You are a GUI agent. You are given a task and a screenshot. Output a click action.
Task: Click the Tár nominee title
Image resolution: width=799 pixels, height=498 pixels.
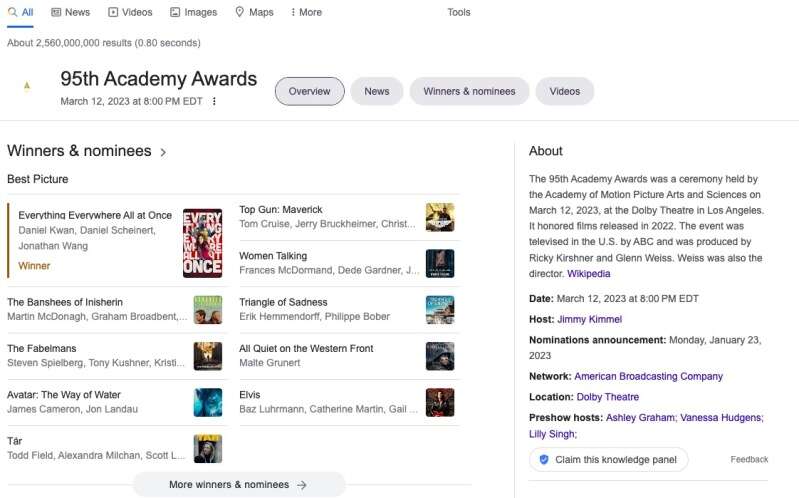click(x=15, y=441)
